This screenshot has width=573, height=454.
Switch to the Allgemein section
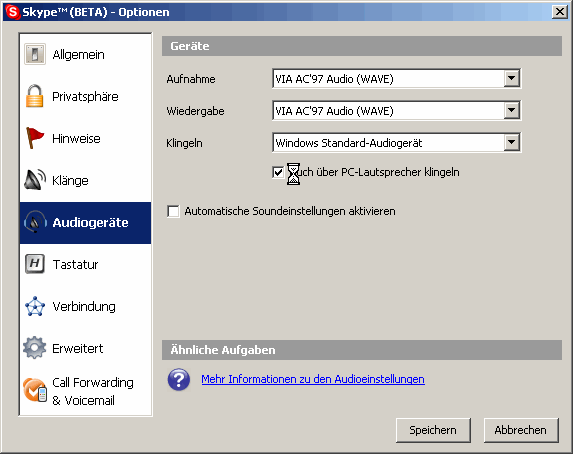click(86, 54)
